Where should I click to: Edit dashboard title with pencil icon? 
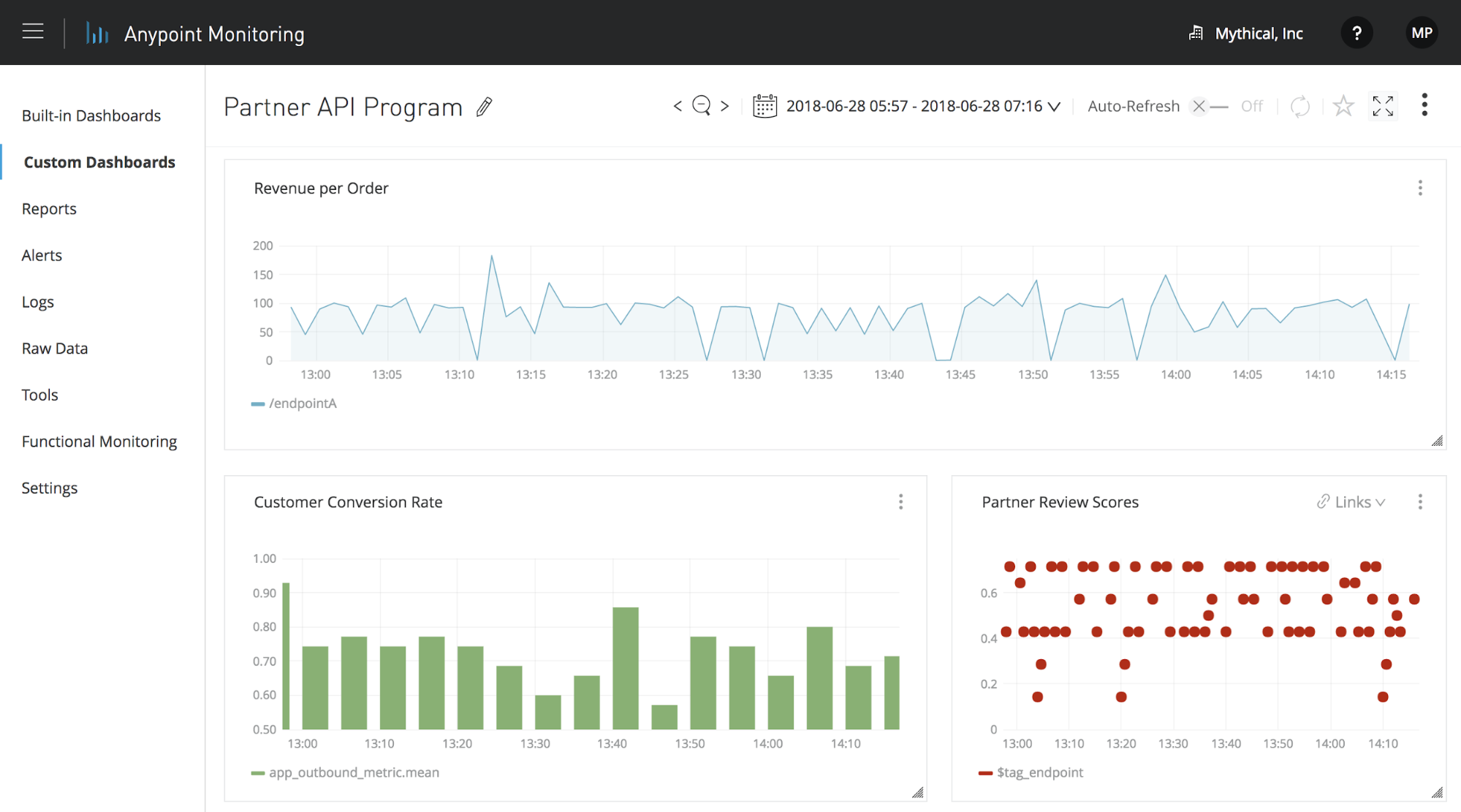[x=484, y=107]
